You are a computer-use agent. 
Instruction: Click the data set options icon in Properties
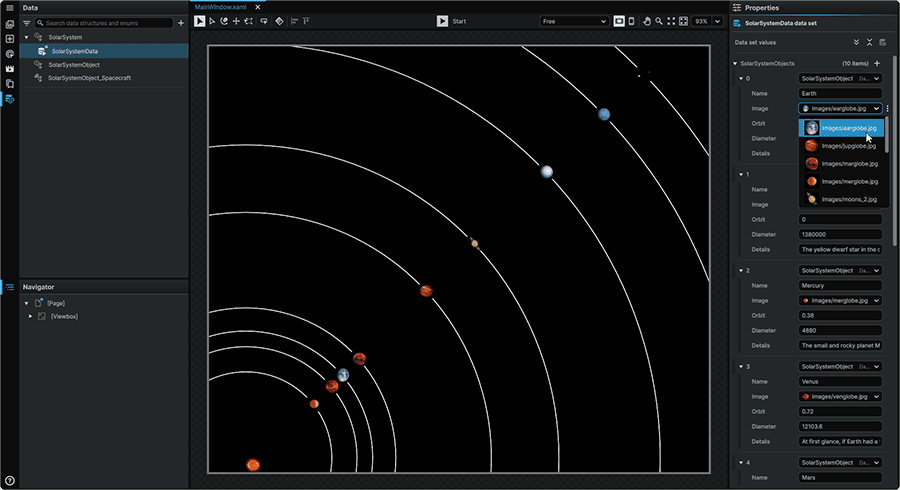click(x=883, y=42)
